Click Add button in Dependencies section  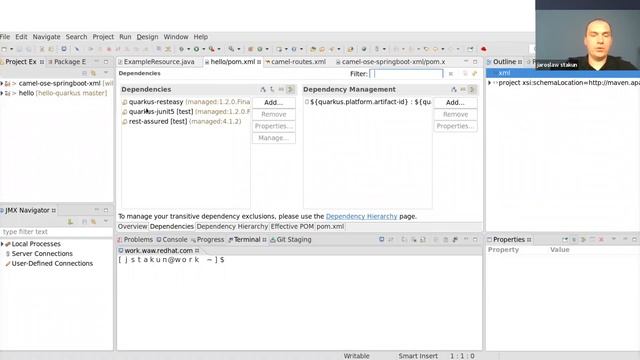[273, 102]
